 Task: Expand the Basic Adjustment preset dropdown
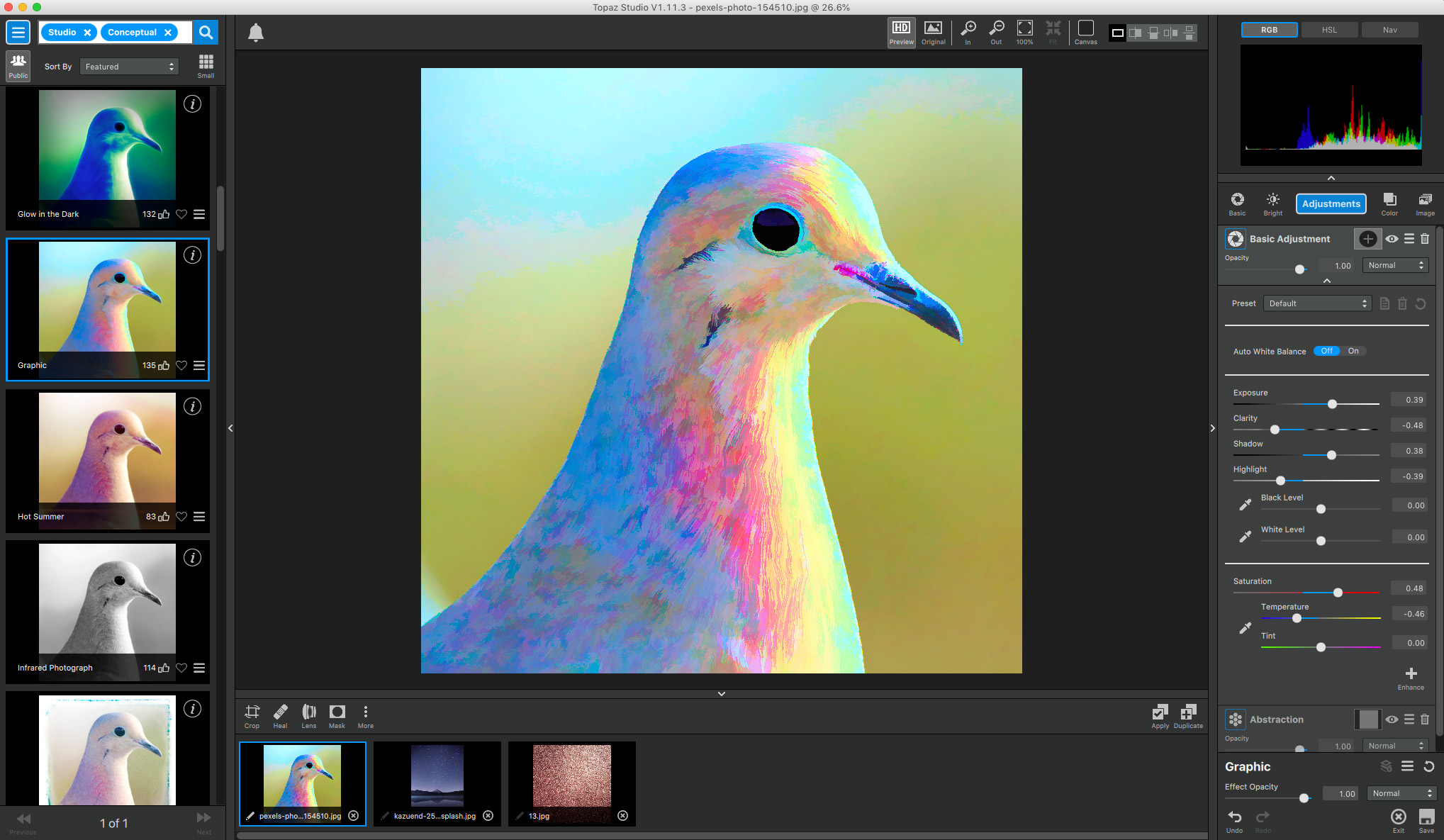1317,303
